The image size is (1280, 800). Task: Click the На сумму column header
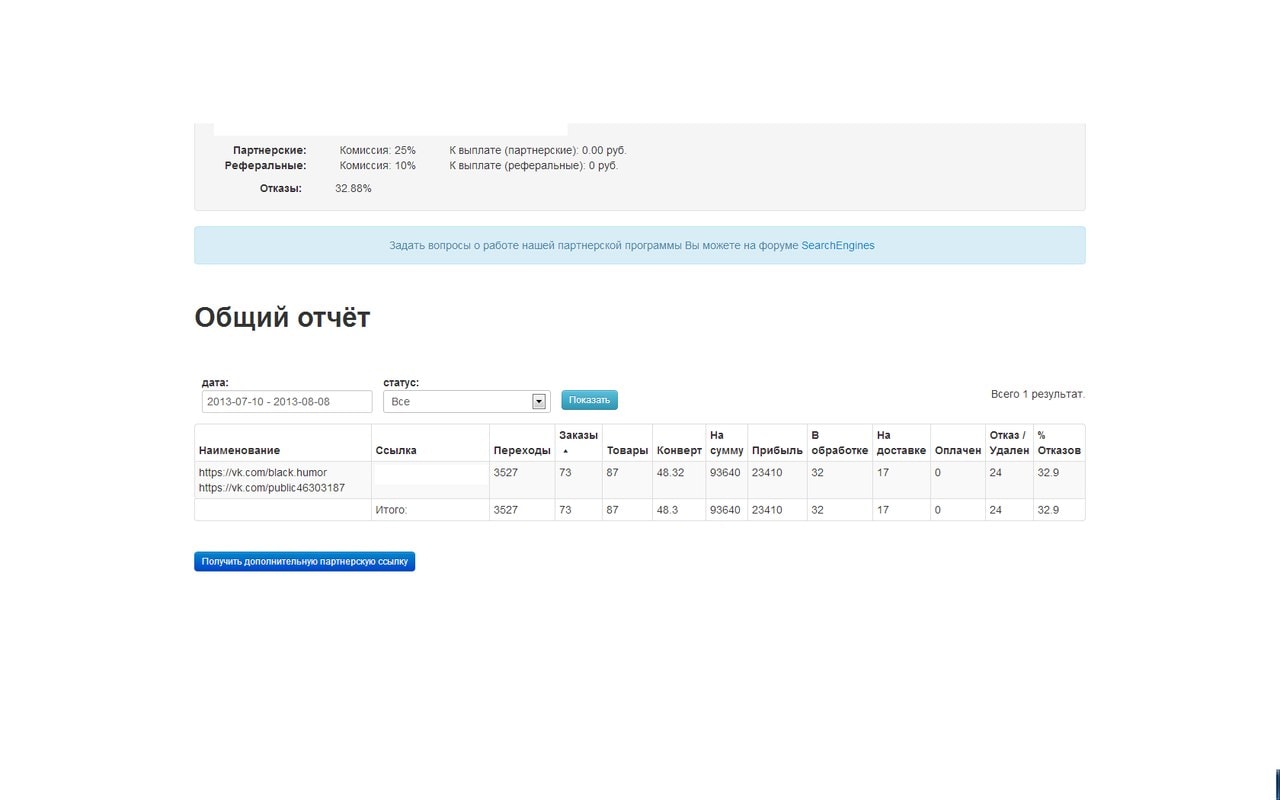[x=726, y=443]
